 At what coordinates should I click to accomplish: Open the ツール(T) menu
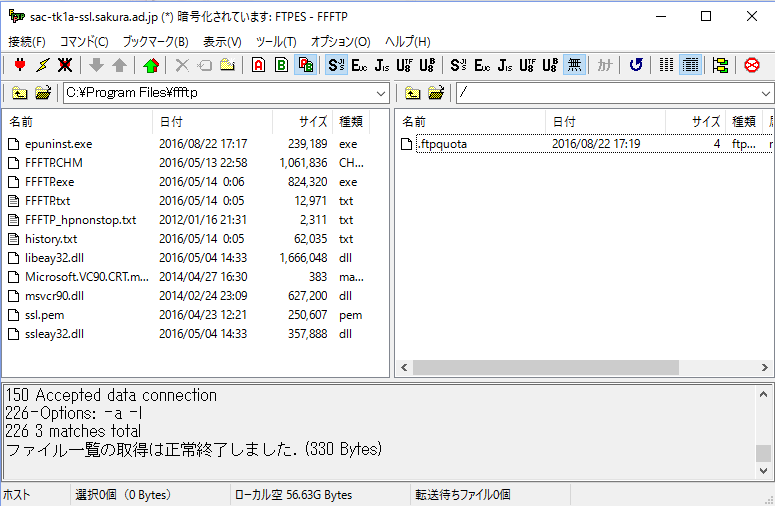276,42
